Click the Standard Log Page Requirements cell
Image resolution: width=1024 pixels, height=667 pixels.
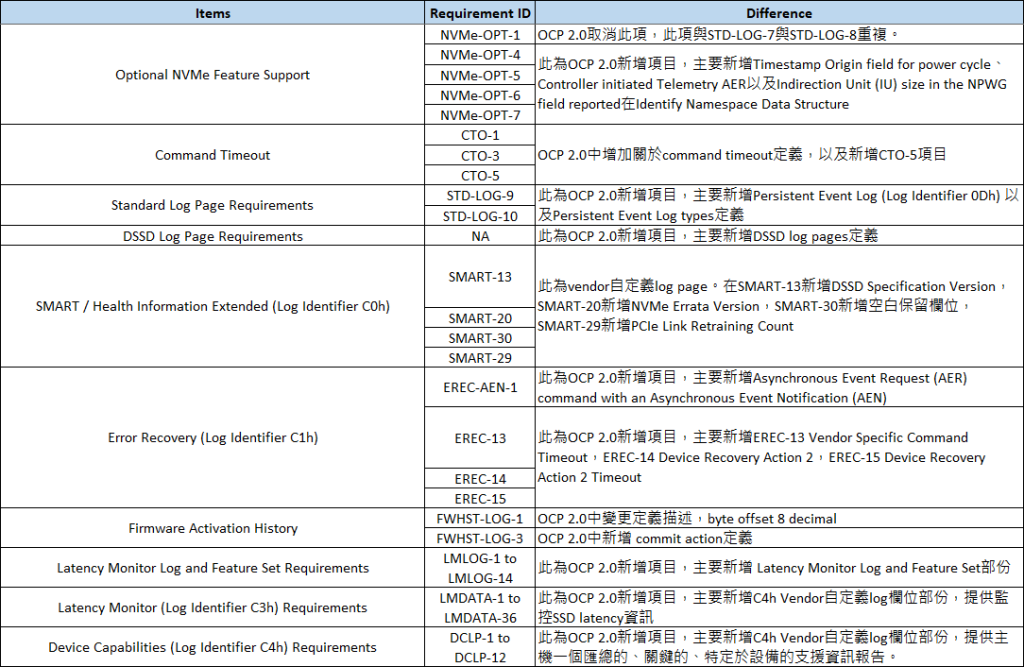[x=212, y=205]
